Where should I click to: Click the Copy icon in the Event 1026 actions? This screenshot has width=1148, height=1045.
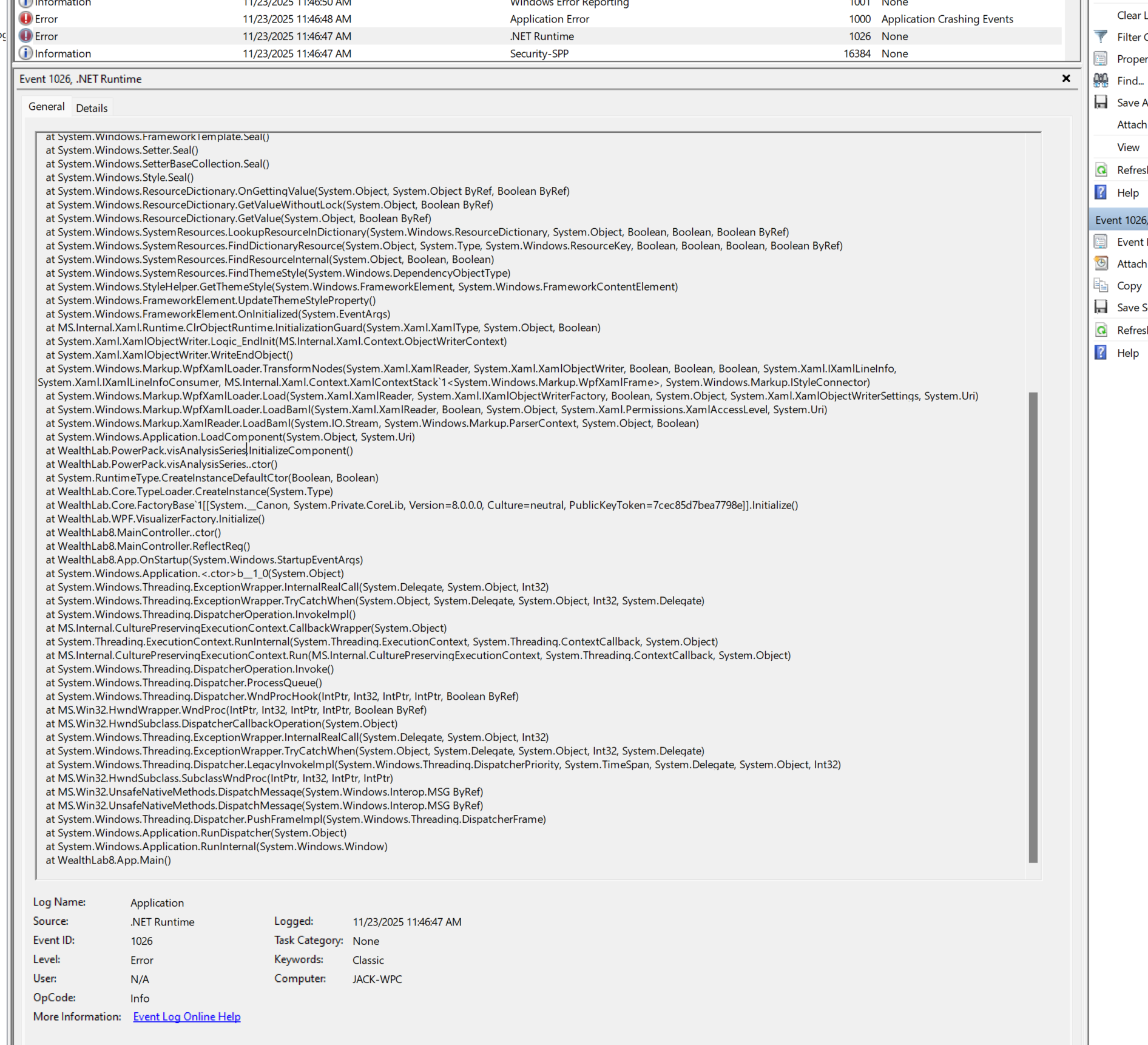pyautogui.click(x=1101, y=286)
